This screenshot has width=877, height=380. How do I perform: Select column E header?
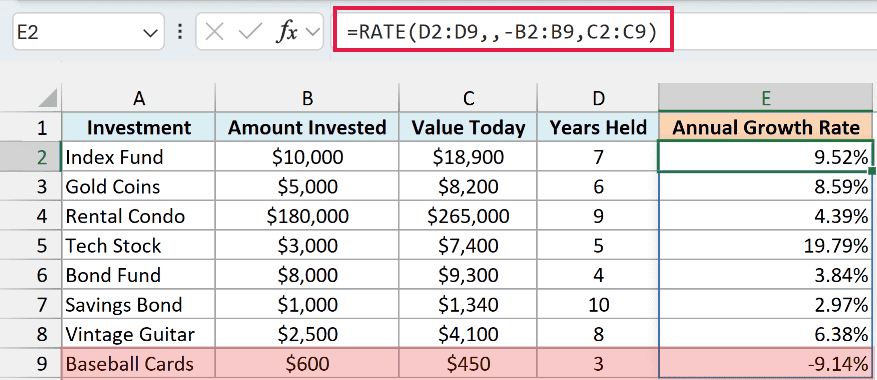[766, 98]
